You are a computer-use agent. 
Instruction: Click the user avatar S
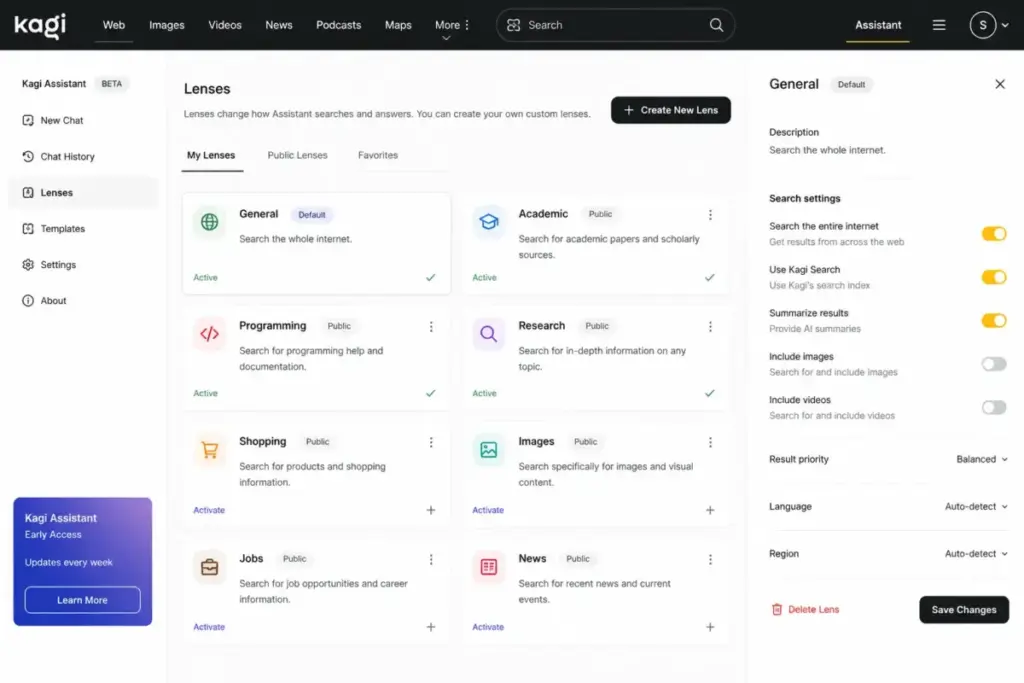(982, 25)
